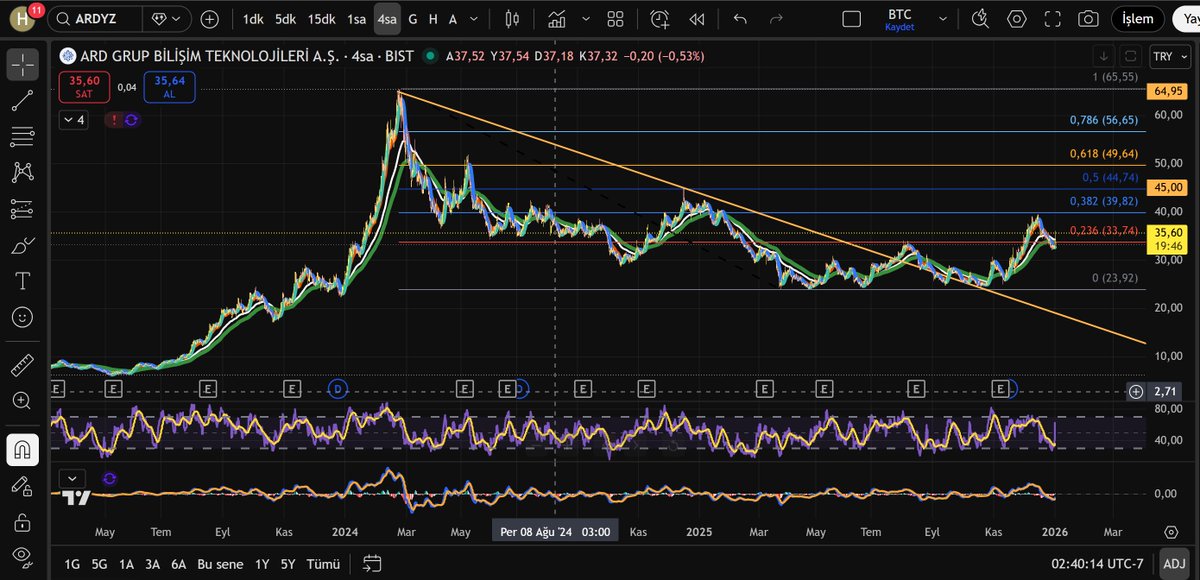Select the 1A date range
Screen dimensions: 1200x580
pyautogui.click(x=126, y=564)
